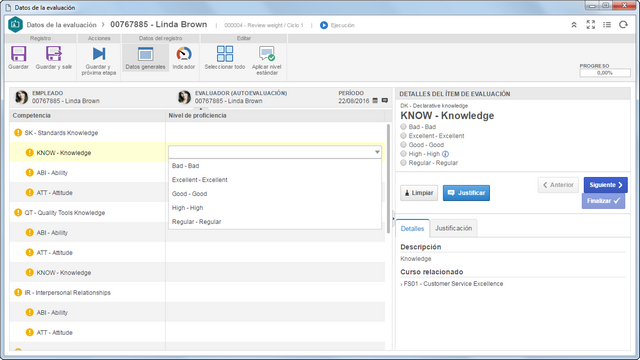Click Nivel de proficiencia column header
This screenshot has width=640, height=360.
(x=275, y=116)
